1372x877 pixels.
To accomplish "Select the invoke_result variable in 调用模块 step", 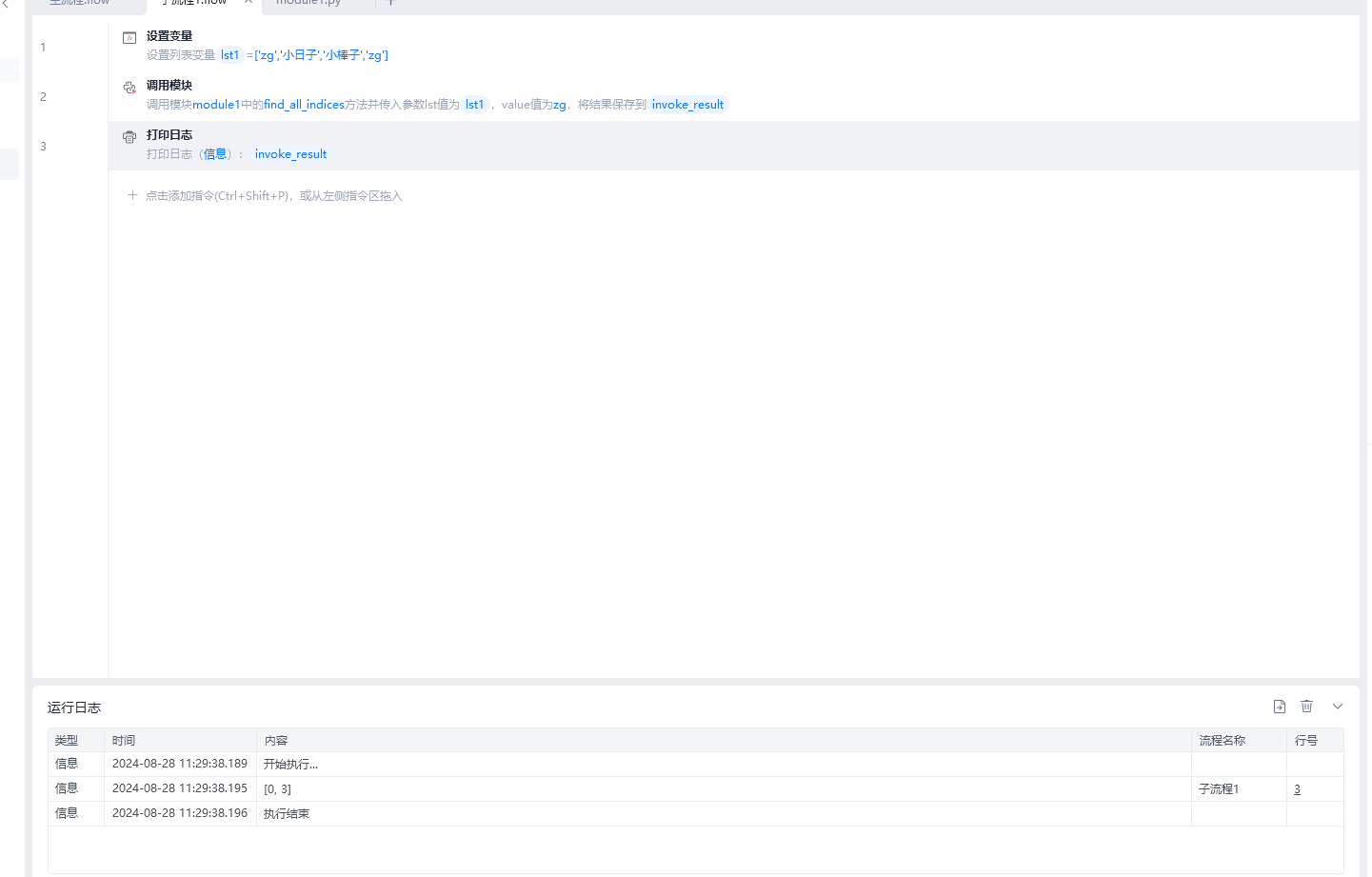I will pyautogui.click(x=688, y=105).
